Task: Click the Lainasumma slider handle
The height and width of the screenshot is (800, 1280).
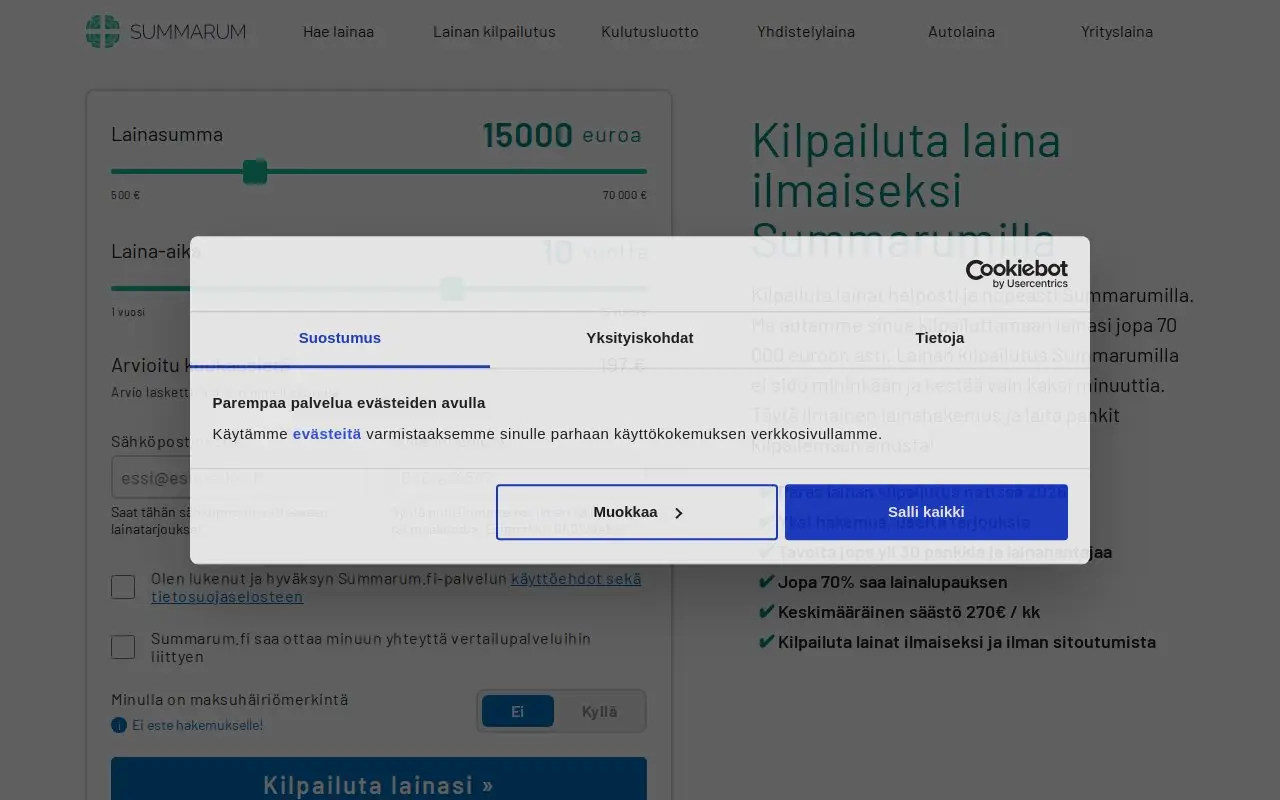Action: point(255,172)
